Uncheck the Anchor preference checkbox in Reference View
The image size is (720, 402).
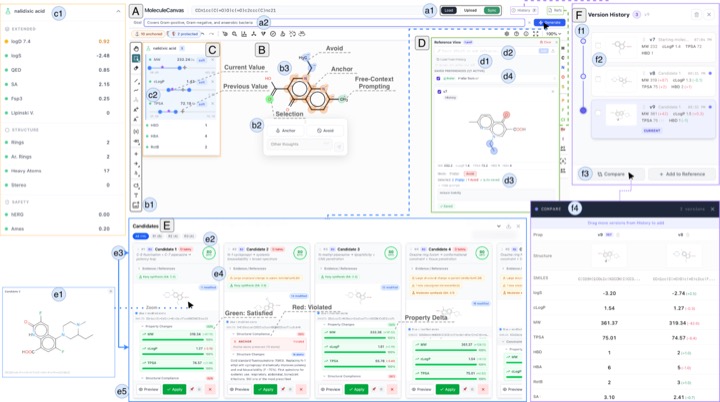point(439,79)
